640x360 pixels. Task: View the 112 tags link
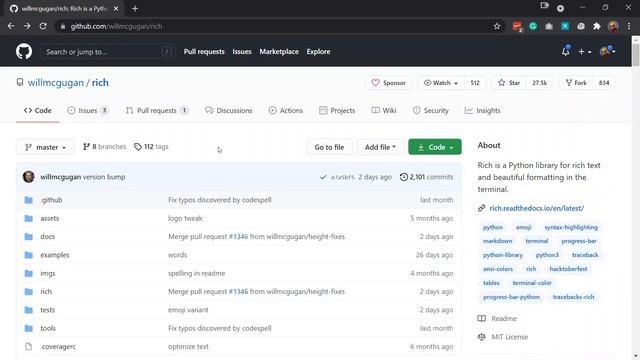151,147
